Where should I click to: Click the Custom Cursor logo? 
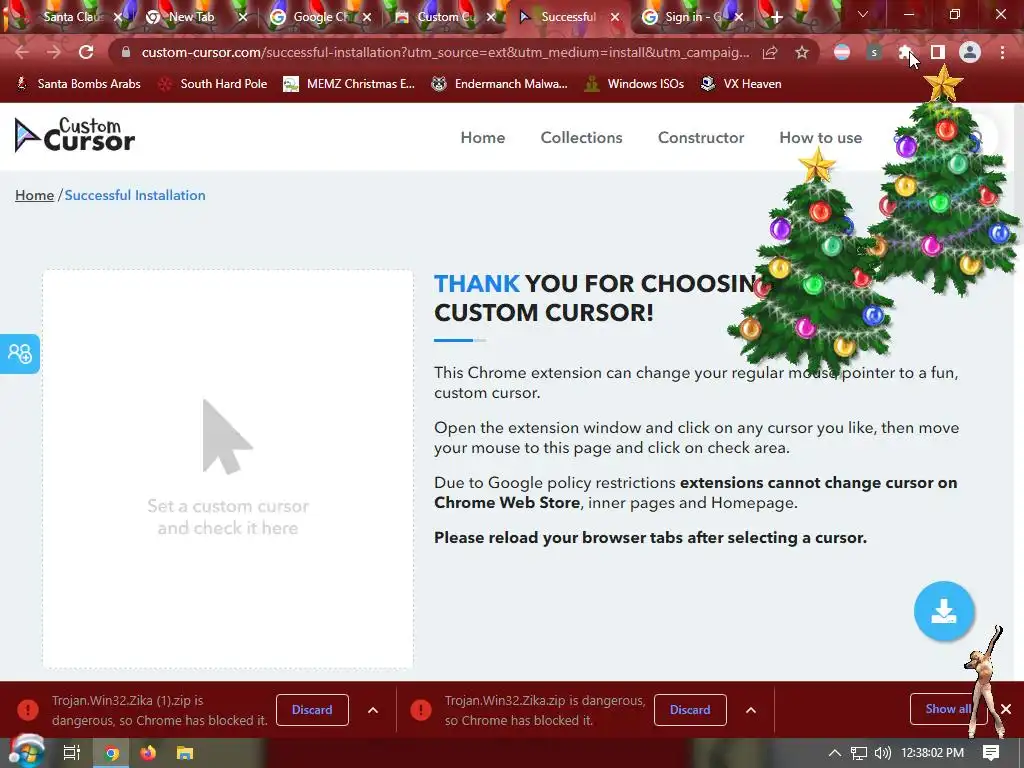pyautogui.click(x=74, y=135)
